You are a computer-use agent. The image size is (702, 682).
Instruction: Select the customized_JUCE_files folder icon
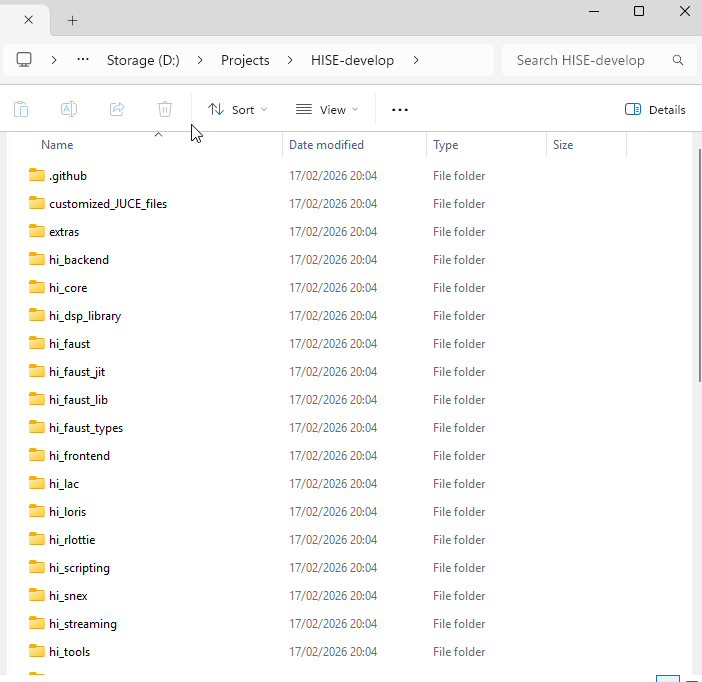(37, 203)
